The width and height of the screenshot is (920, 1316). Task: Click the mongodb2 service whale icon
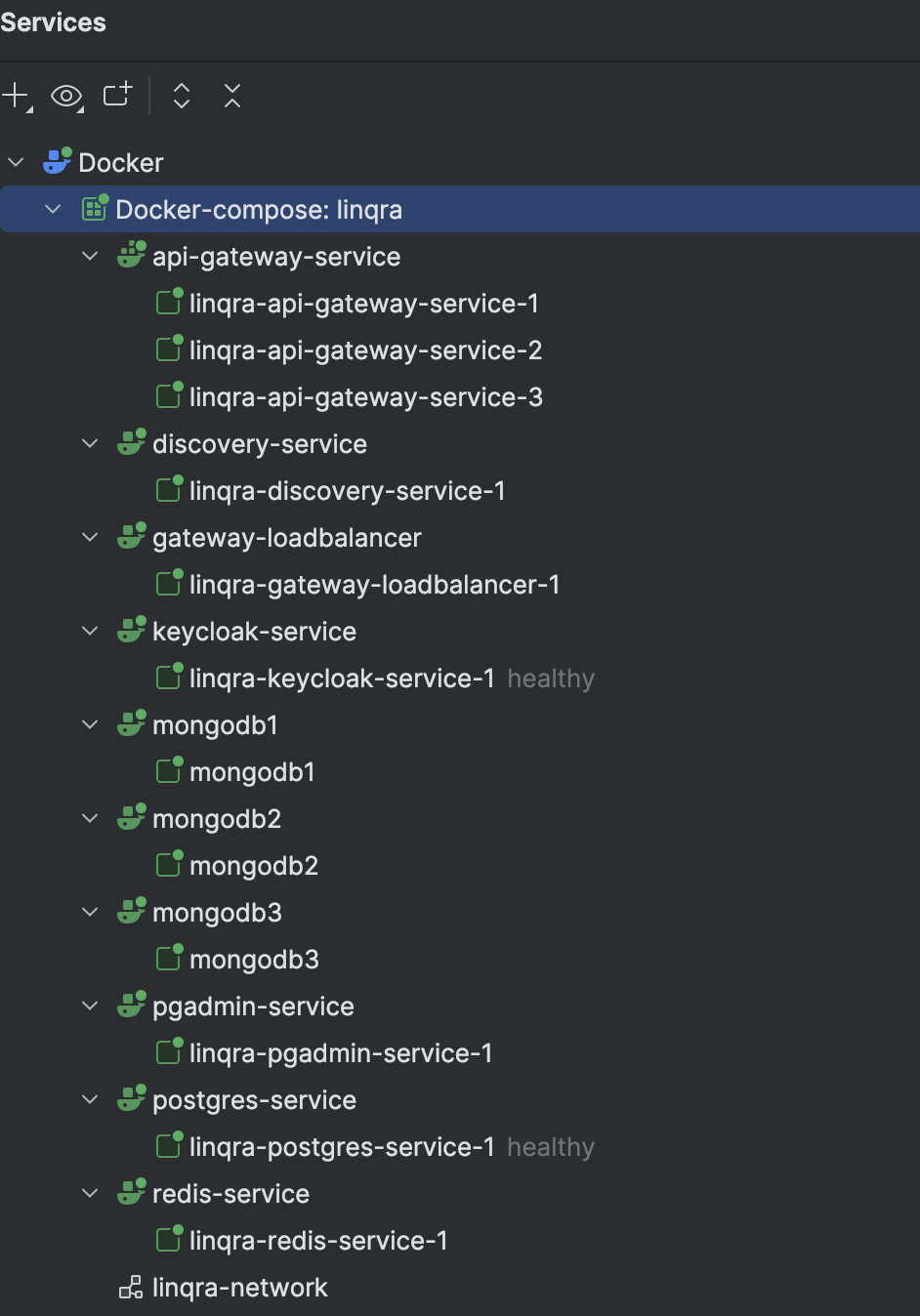pos(132,817)
